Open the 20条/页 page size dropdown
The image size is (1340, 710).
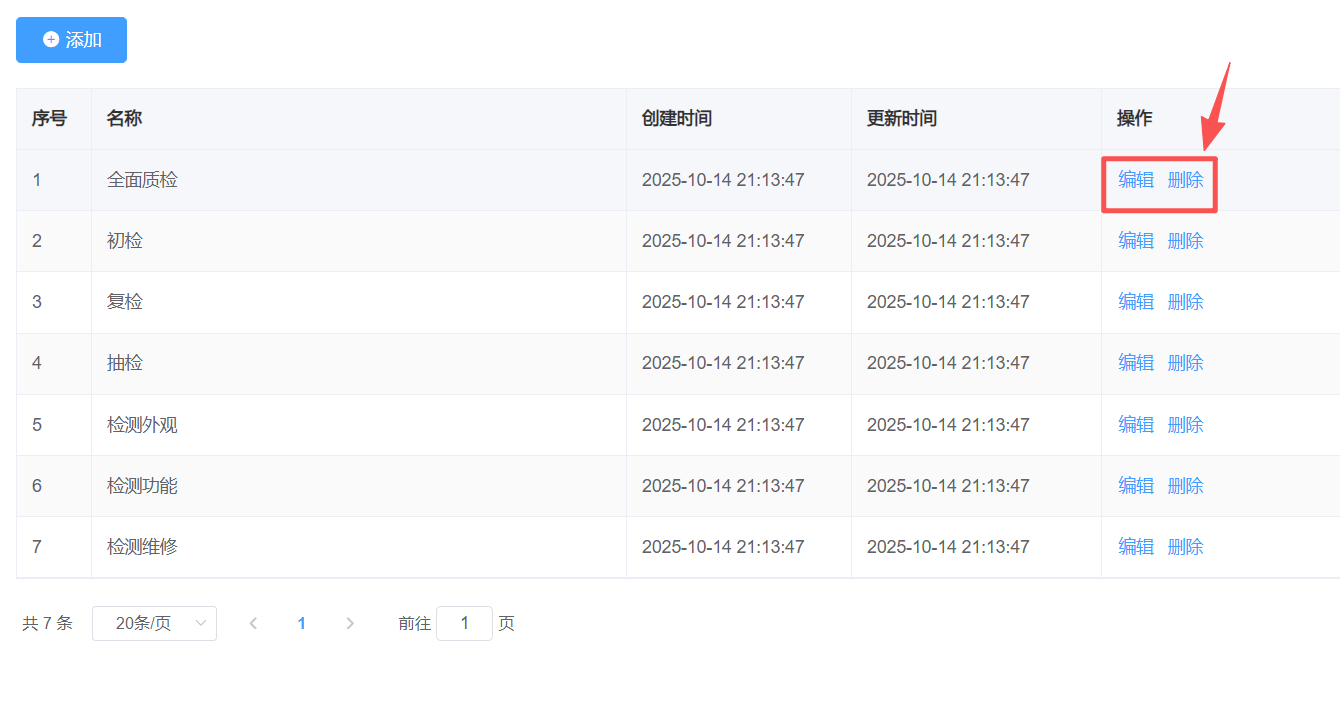tap(154, 623)
